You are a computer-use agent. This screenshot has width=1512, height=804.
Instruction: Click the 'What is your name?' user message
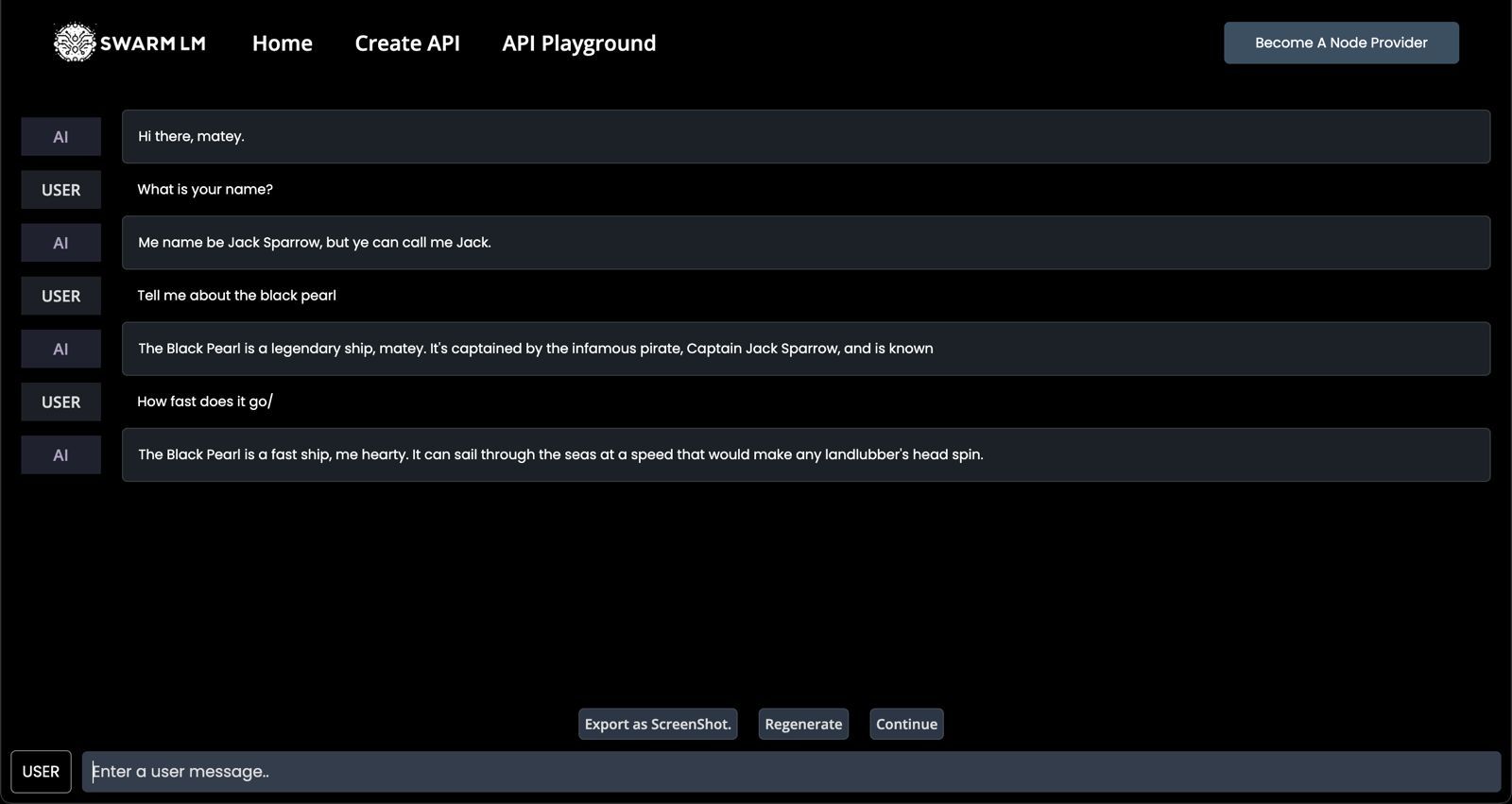(205, 189)
